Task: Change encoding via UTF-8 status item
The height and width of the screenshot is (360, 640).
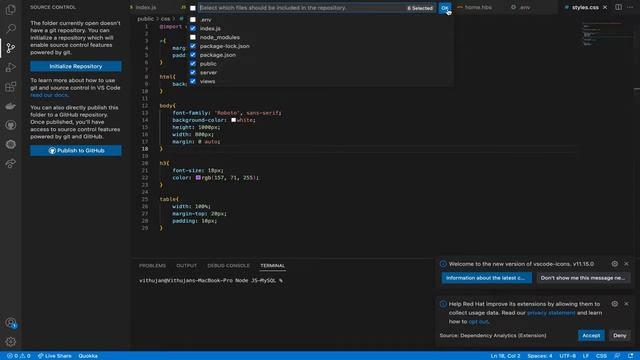Action: [x=567, y=356]
